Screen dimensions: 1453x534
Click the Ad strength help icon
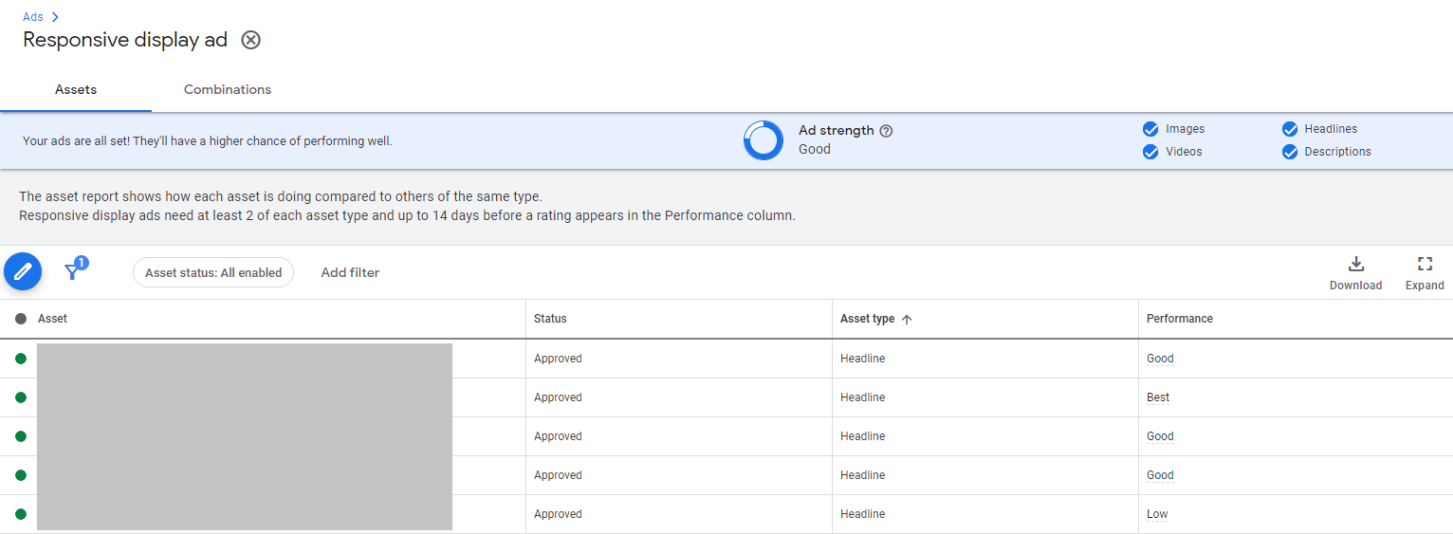pos(886,131)
